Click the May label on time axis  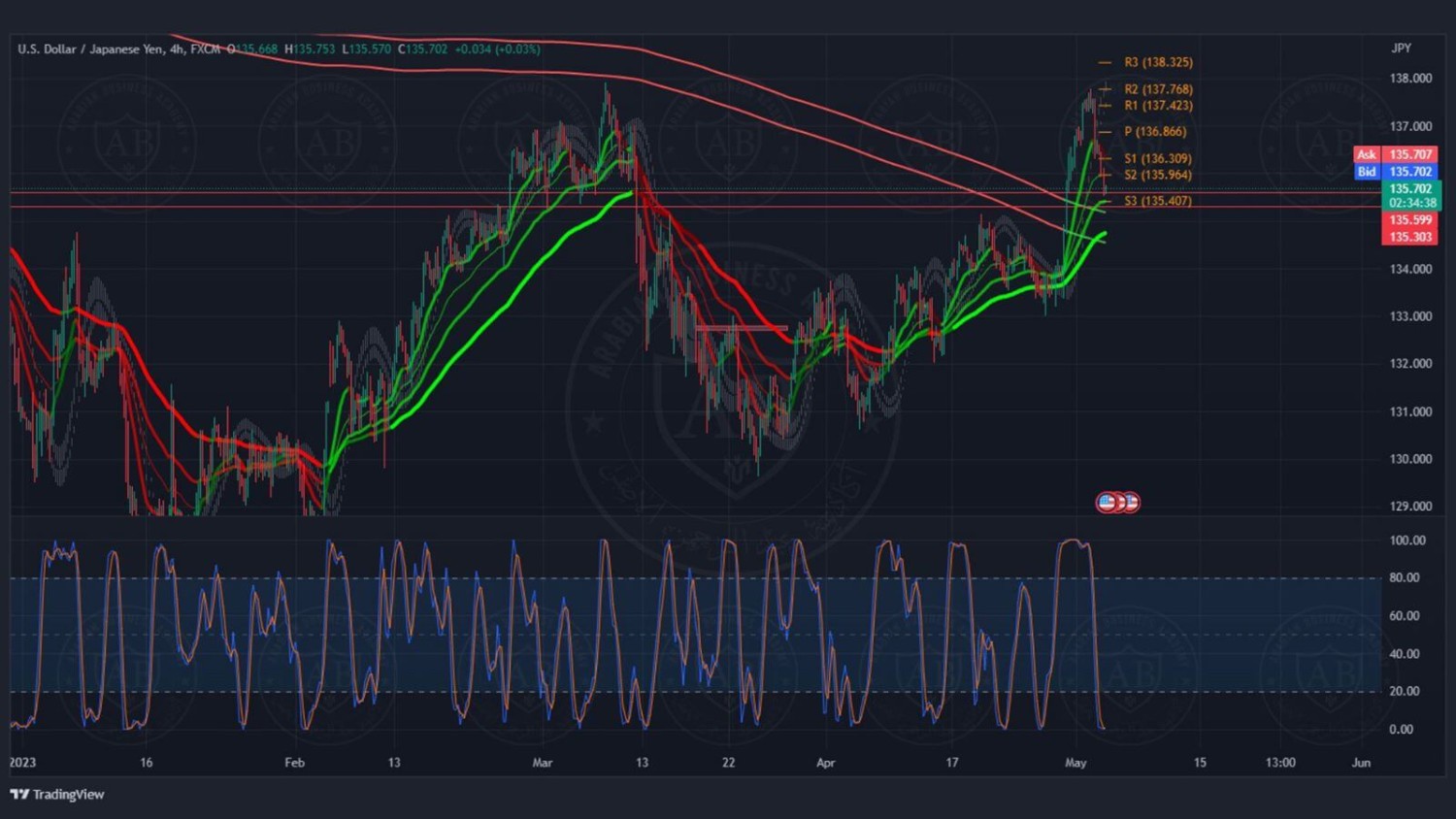pos(1075,763)
